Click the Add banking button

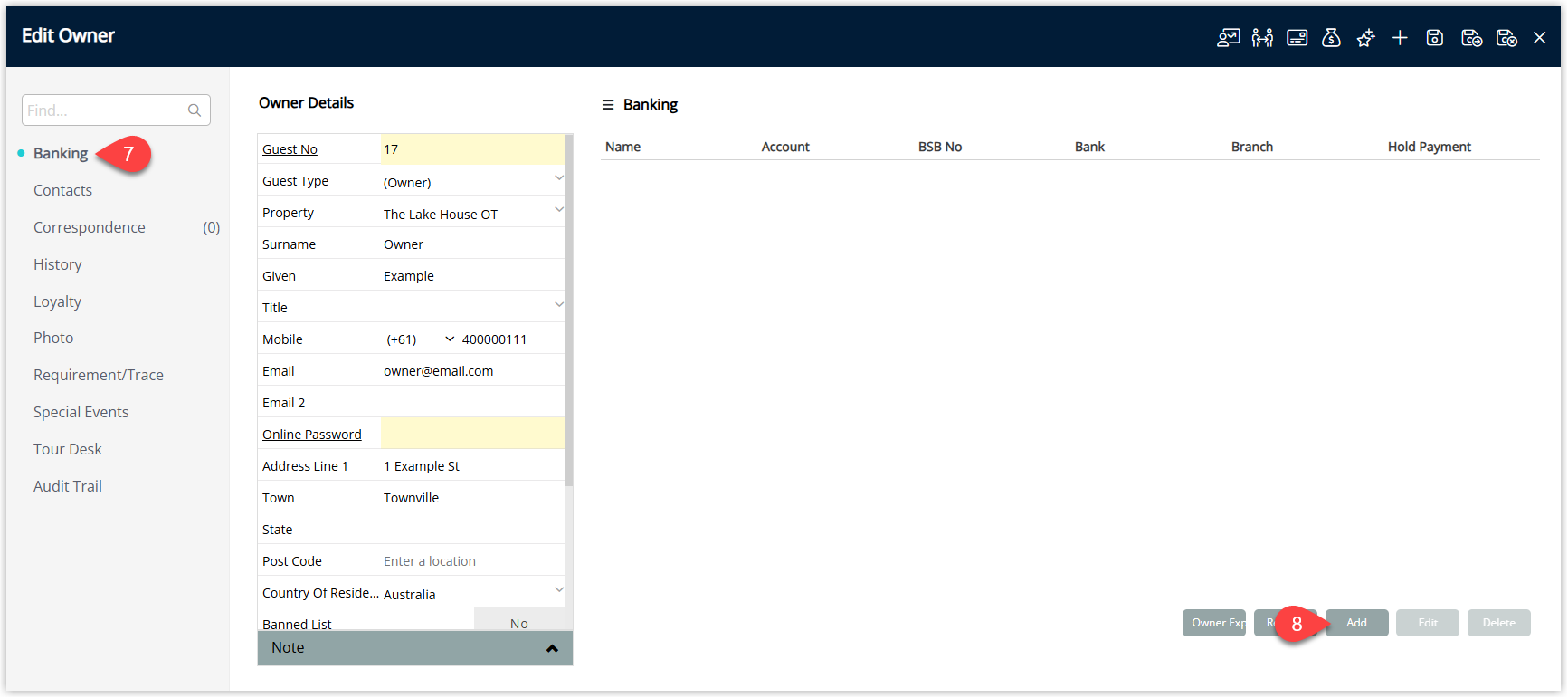[x=1356, y=623]
